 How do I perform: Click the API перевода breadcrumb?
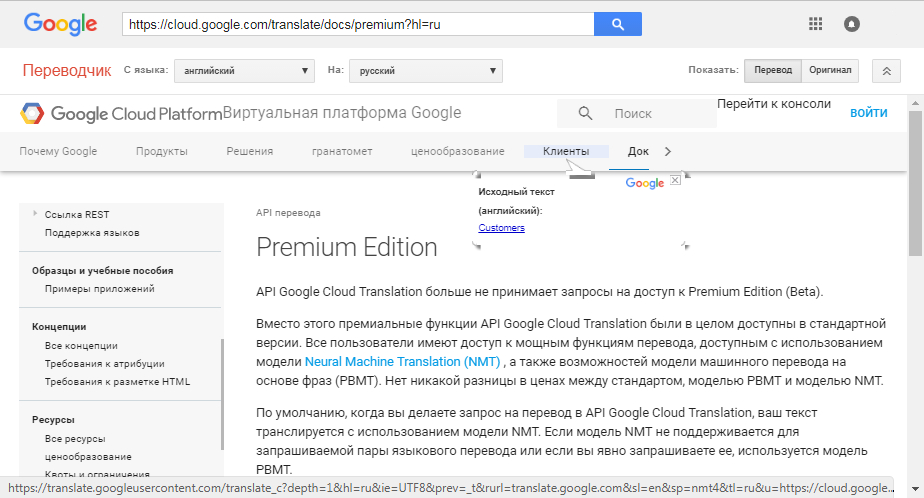(x=288, y=213)
